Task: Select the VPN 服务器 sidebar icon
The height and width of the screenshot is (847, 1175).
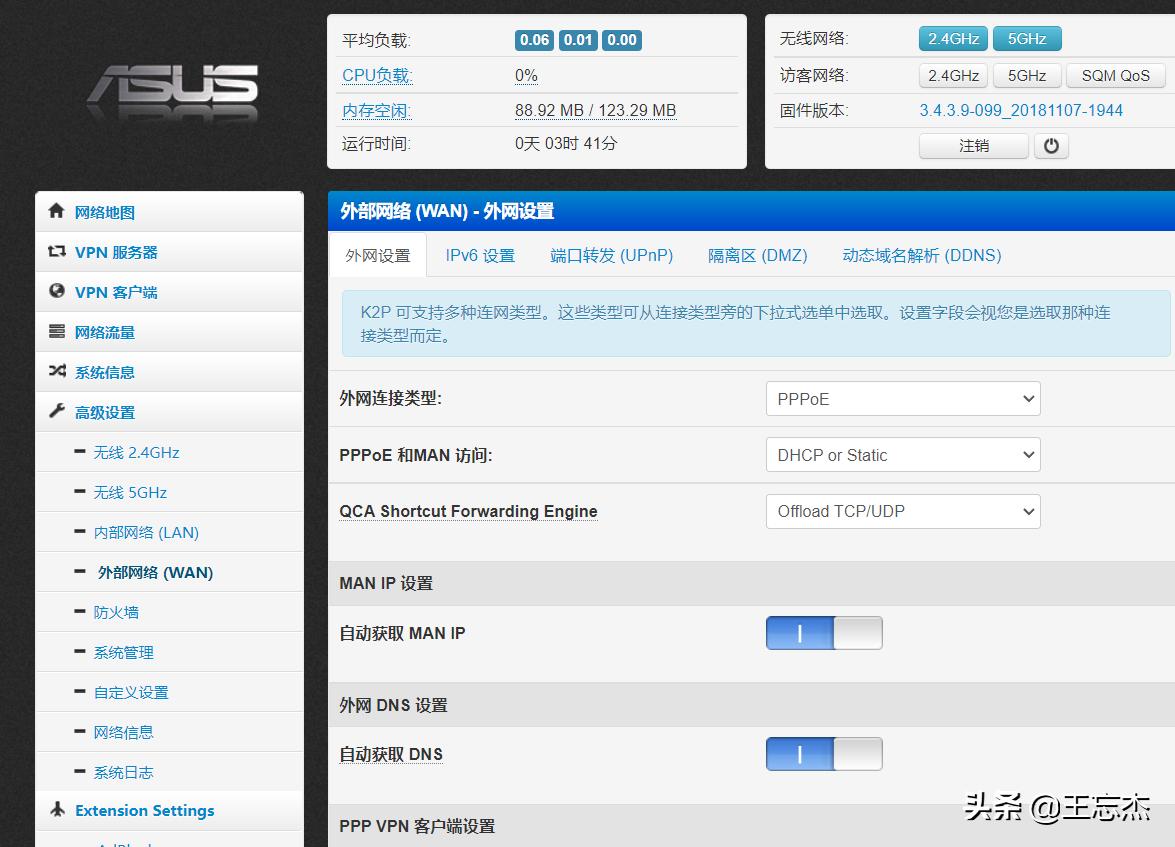Action: tap(57, 252)
